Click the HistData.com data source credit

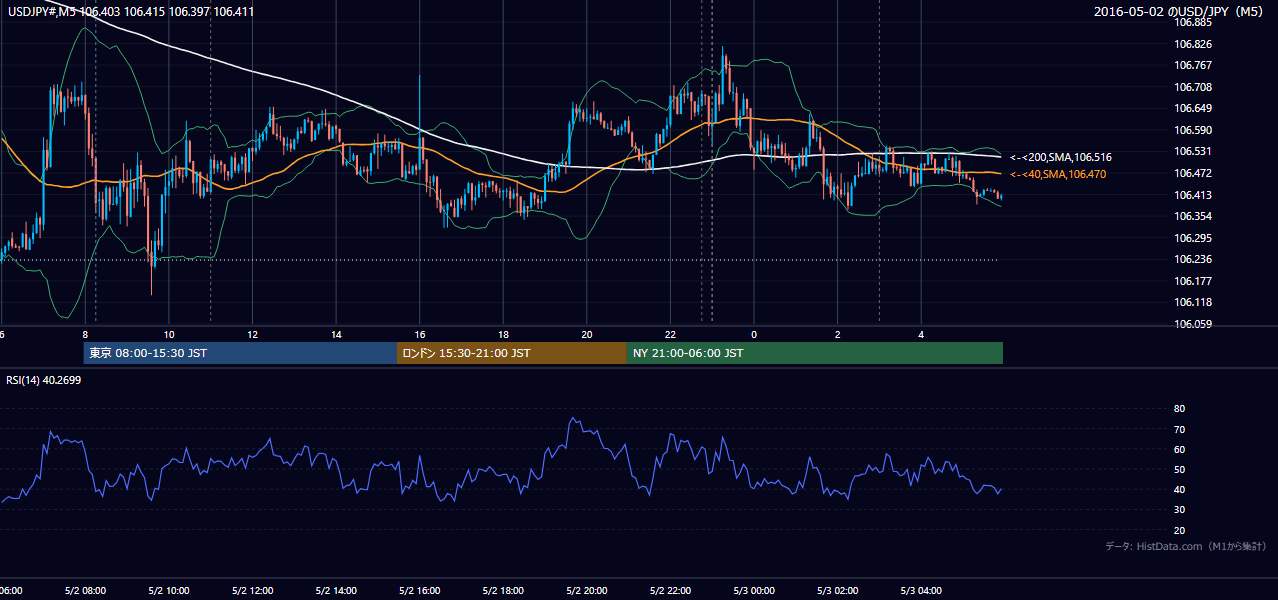pos(1186,546)
